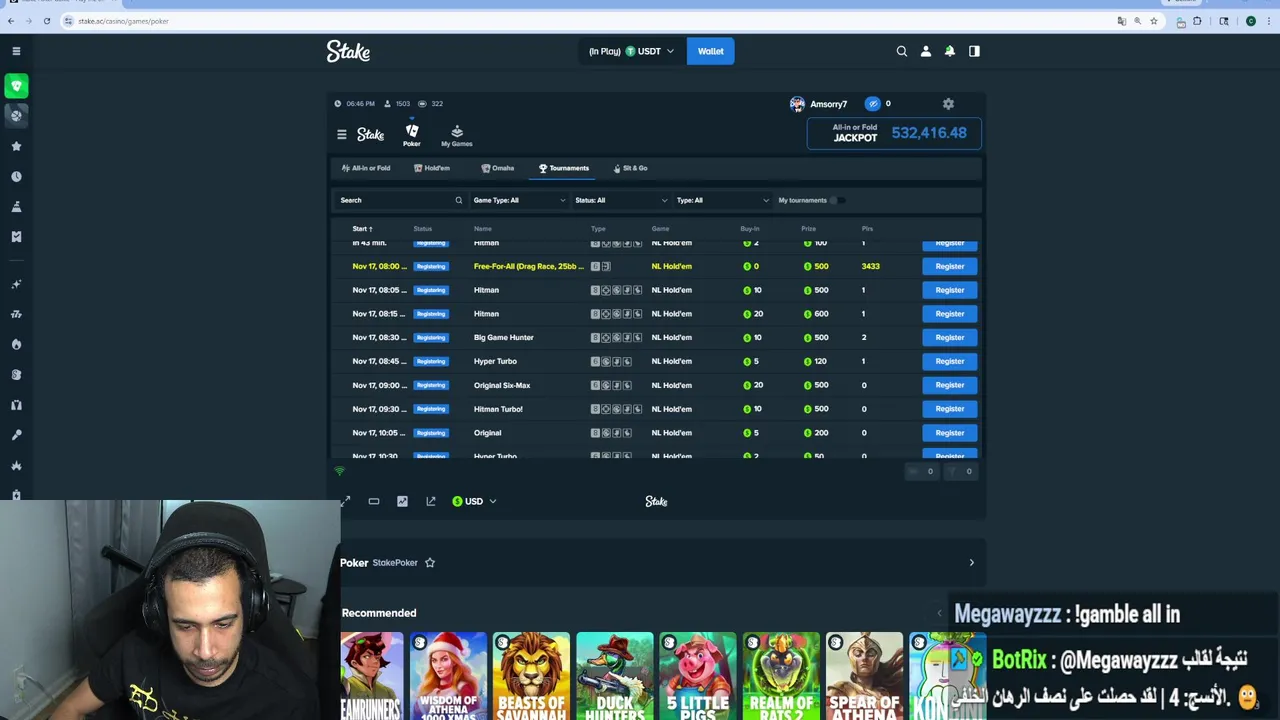Select the Original 10:05 tournament name
The width and height of the screenshot is (1280, 720).
click(488, 433)
